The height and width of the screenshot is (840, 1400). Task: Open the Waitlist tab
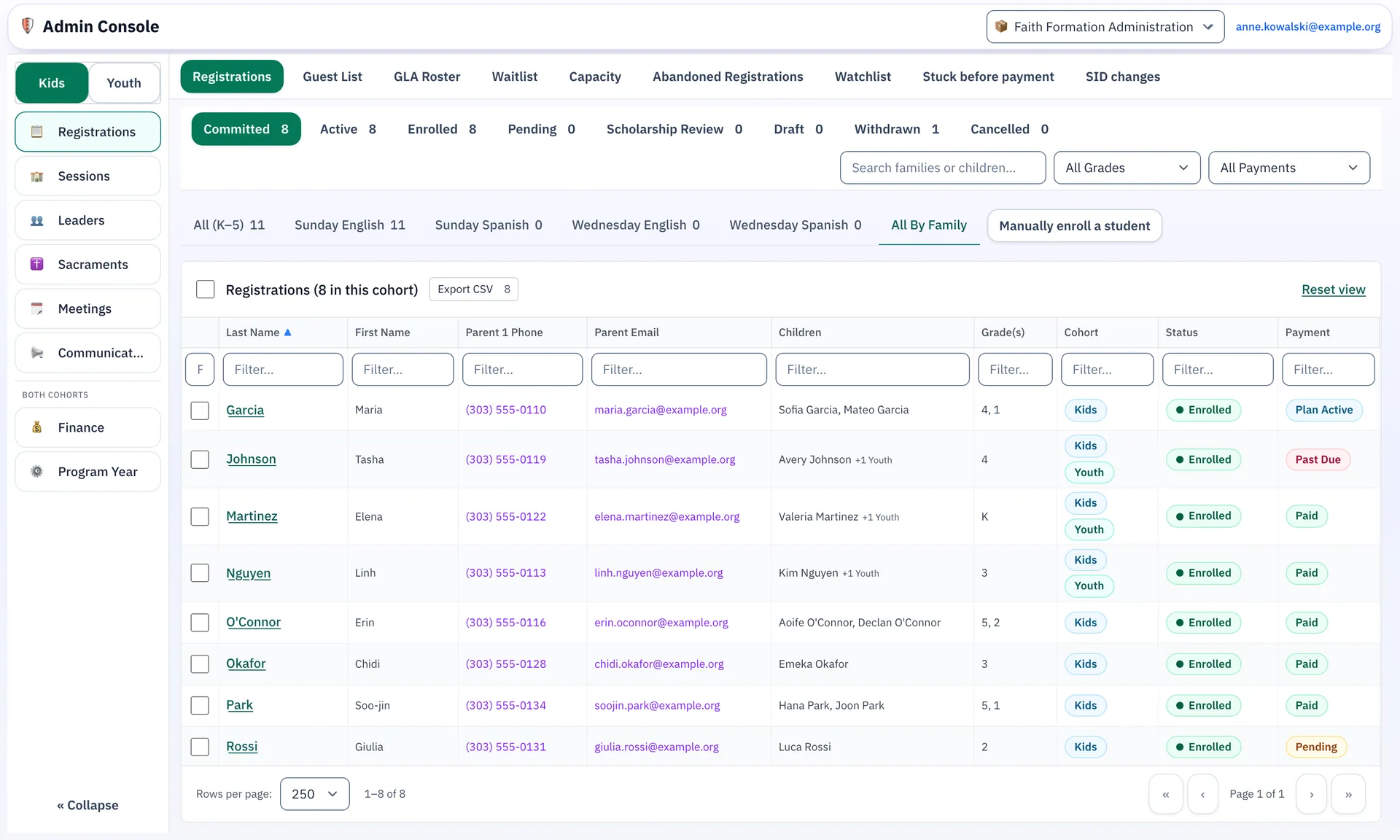pos(514,77)
